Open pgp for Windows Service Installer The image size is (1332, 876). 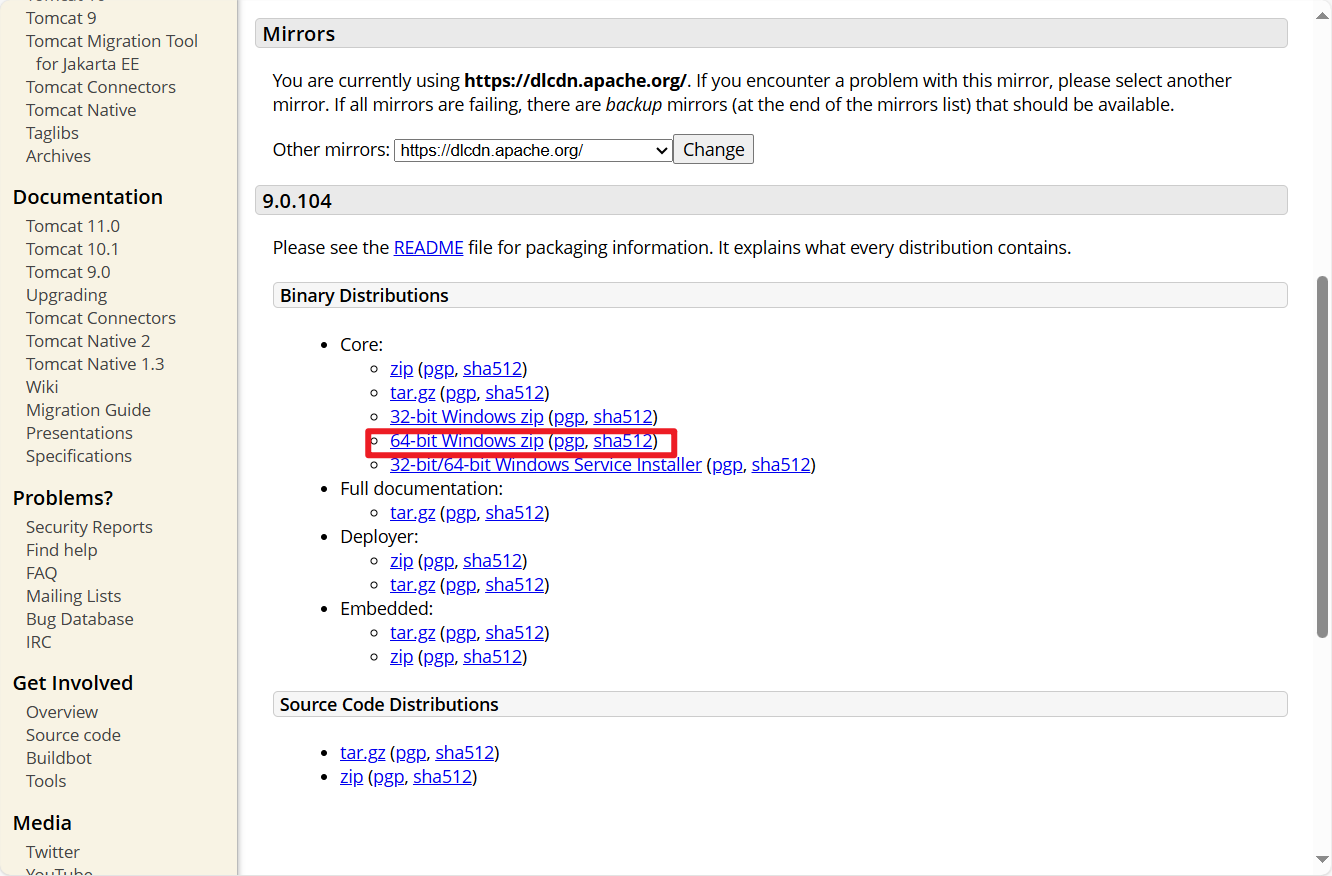point(727,465)
